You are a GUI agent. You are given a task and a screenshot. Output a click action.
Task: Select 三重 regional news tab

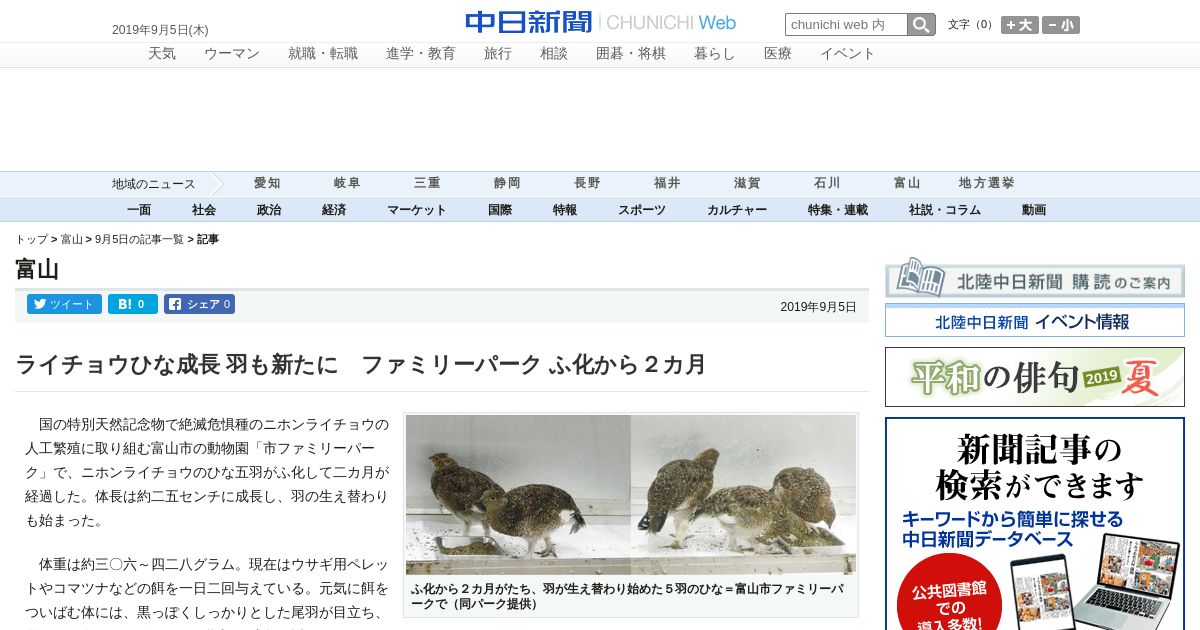(x=427, y=183)
